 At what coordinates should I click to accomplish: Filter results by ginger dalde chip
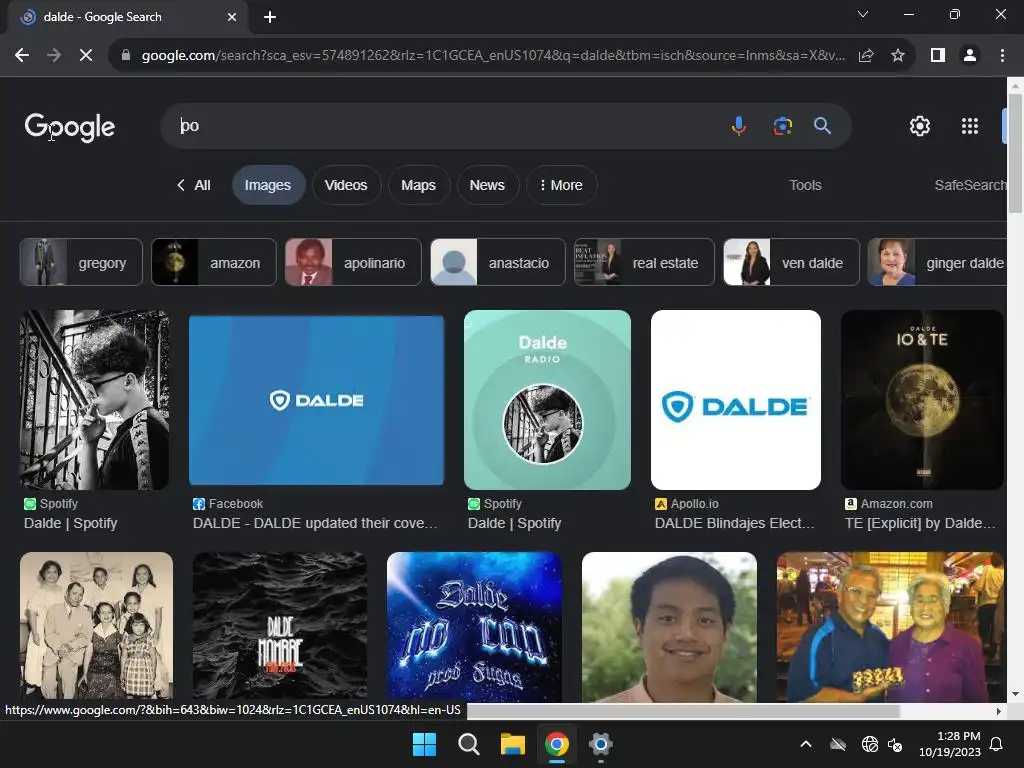[937, 263]
